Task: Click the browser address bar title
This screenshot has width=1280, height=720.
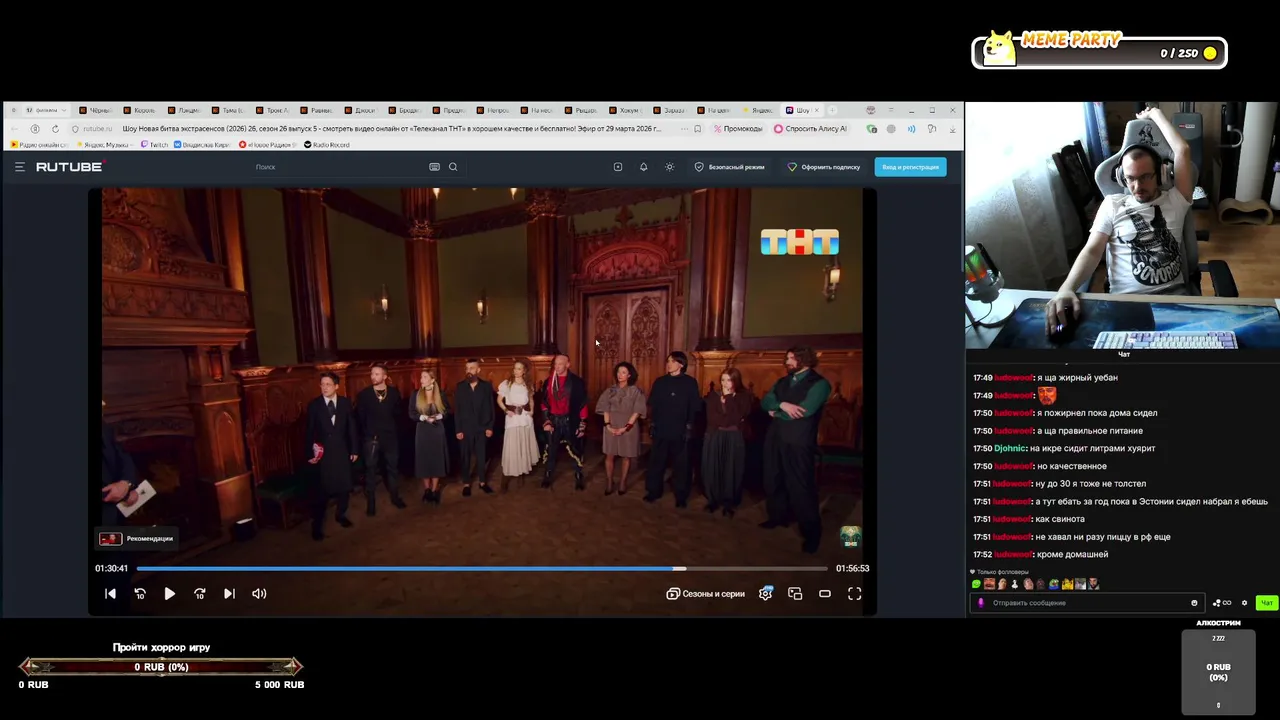Action: (x=392, y=129)
